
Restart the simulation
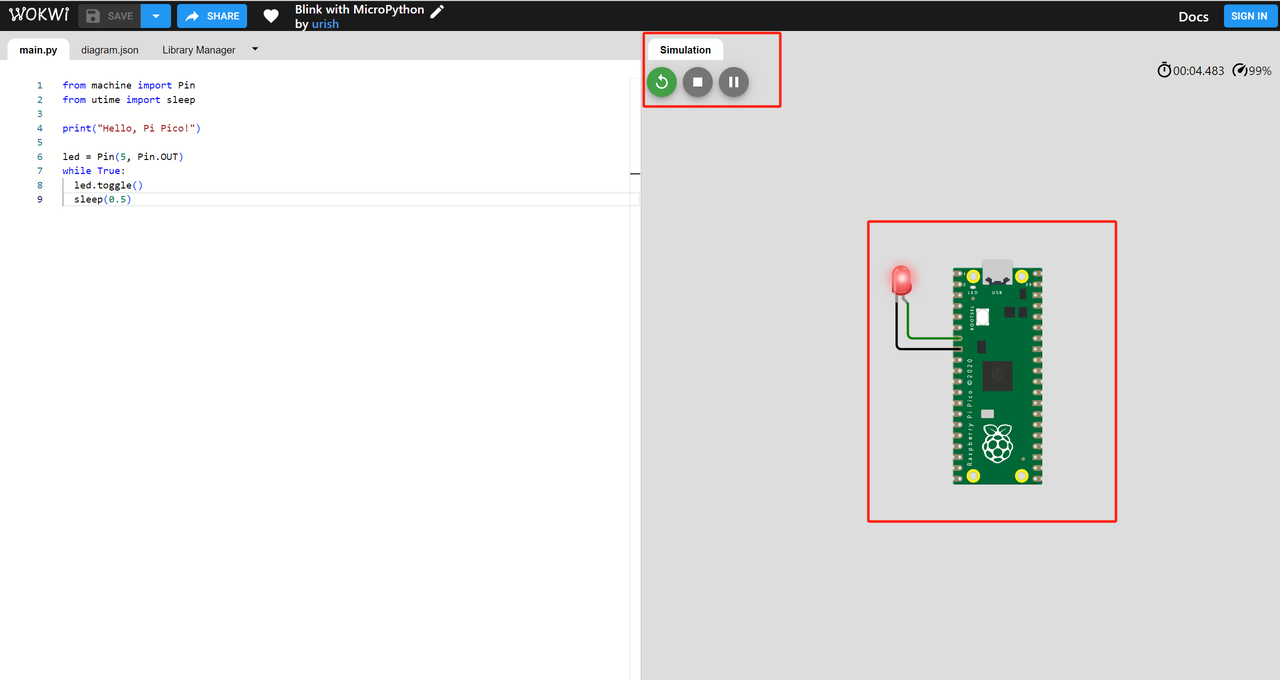(x=662, y=82)
